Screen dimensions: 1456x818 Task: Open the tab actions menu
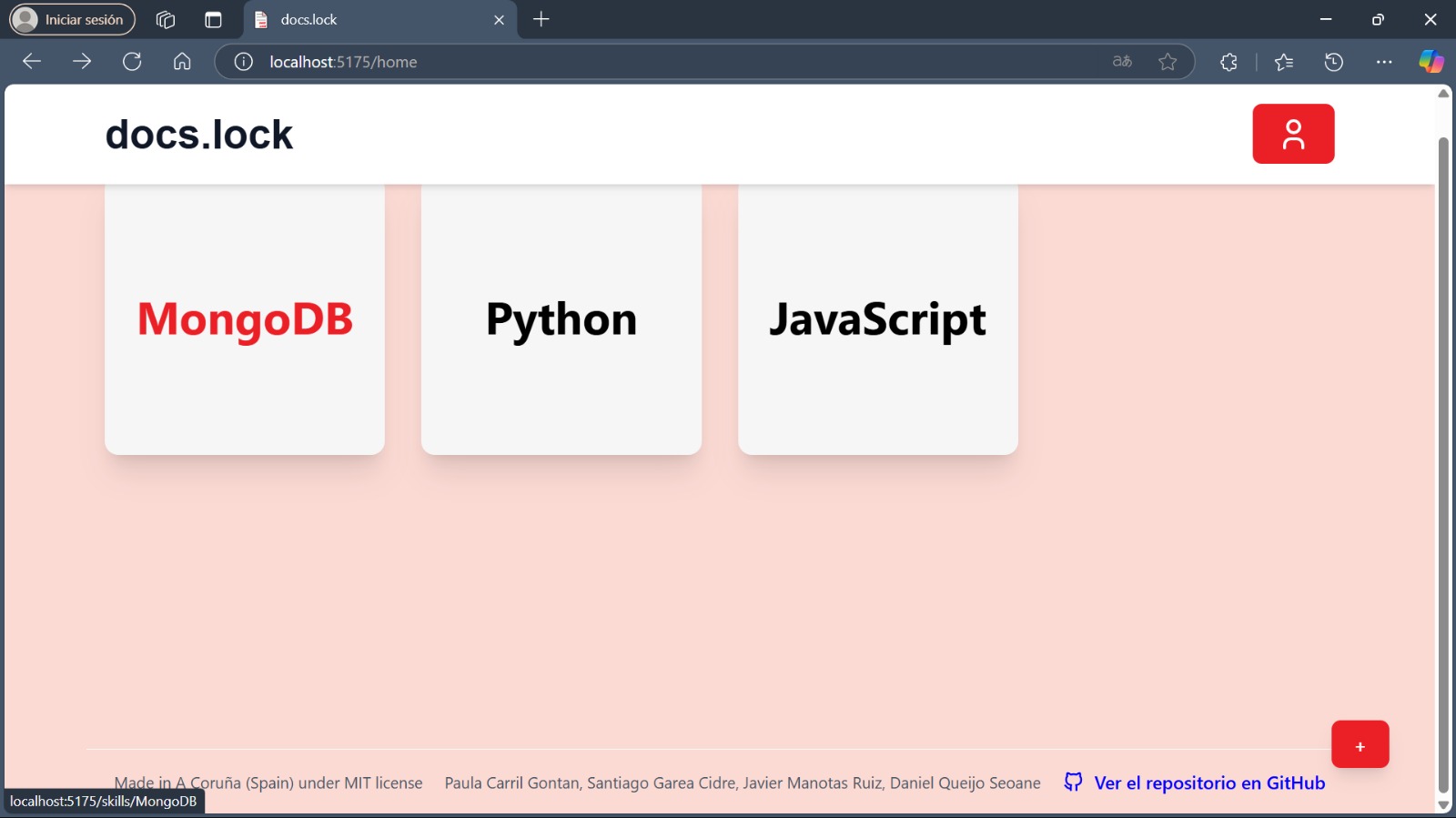(x=213, y=20)
